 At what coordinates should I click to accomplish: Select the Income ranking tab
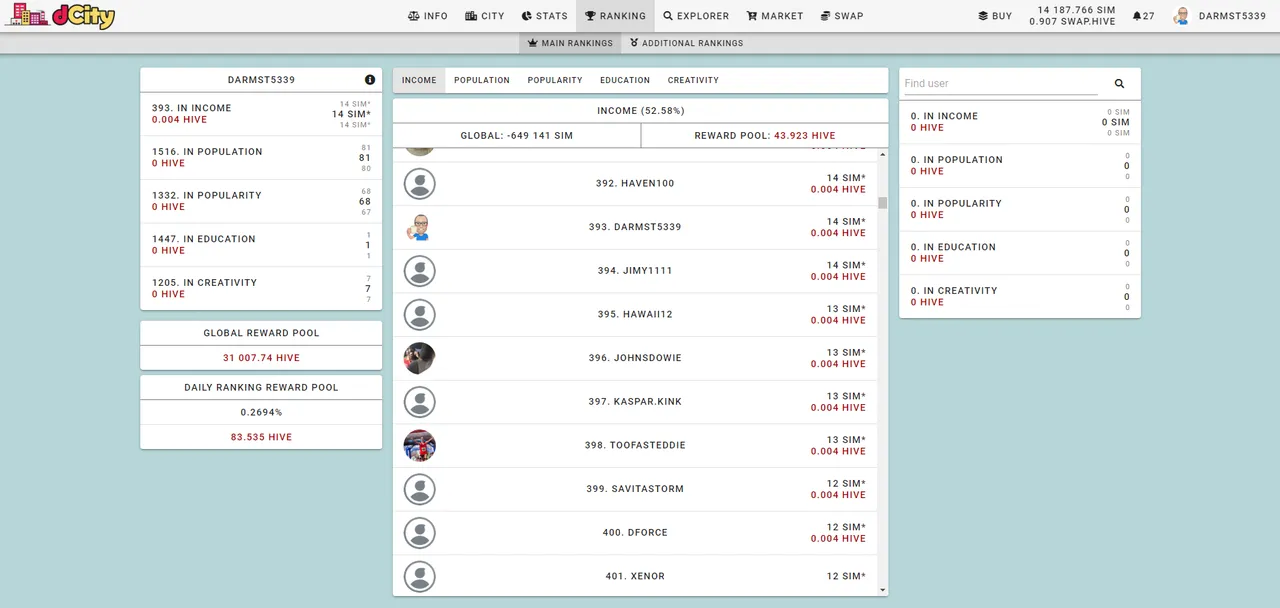pos(419,80)
